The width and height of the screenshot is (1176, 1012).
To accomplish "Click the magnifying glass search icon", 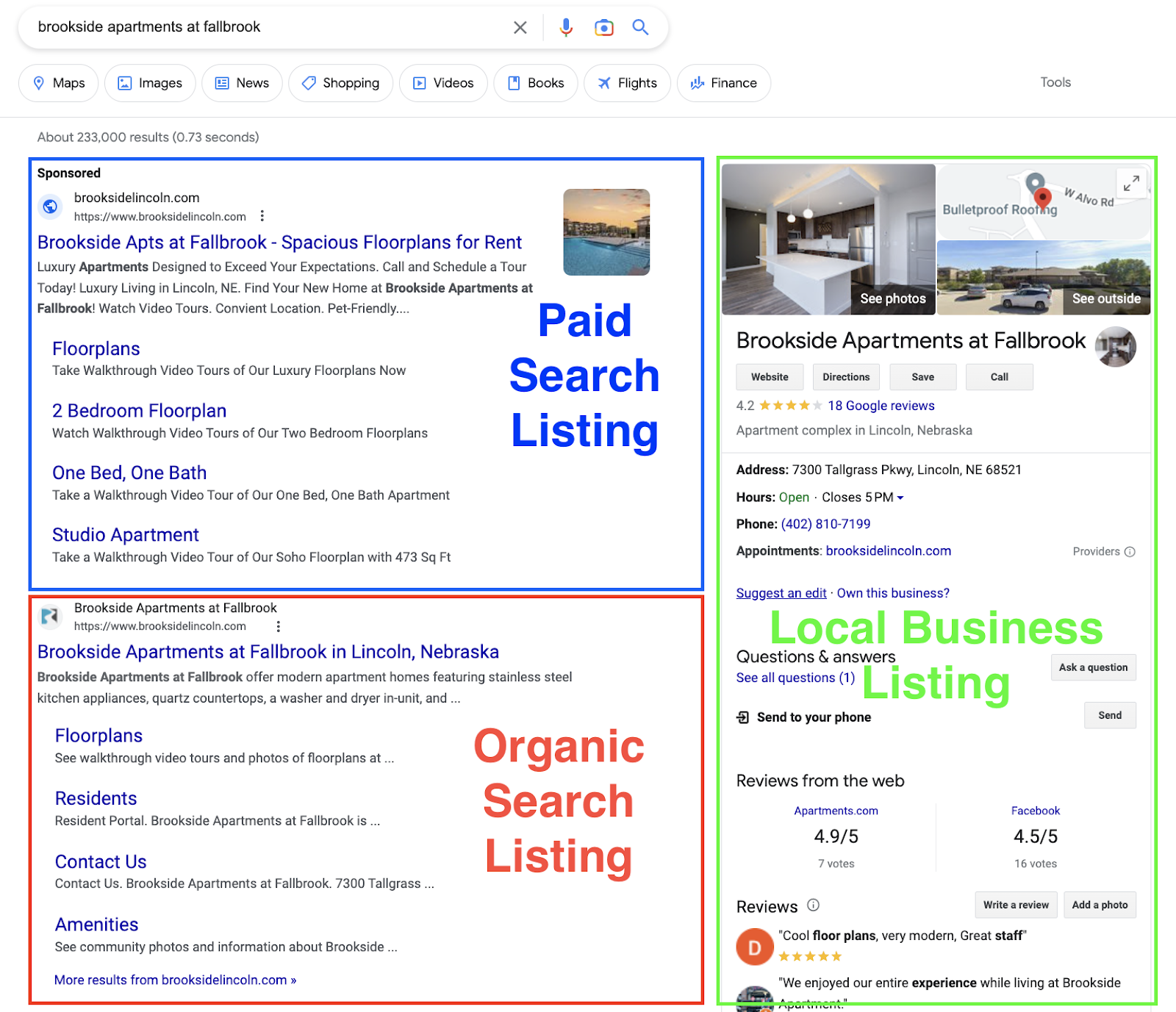I will tap(641, 27).
